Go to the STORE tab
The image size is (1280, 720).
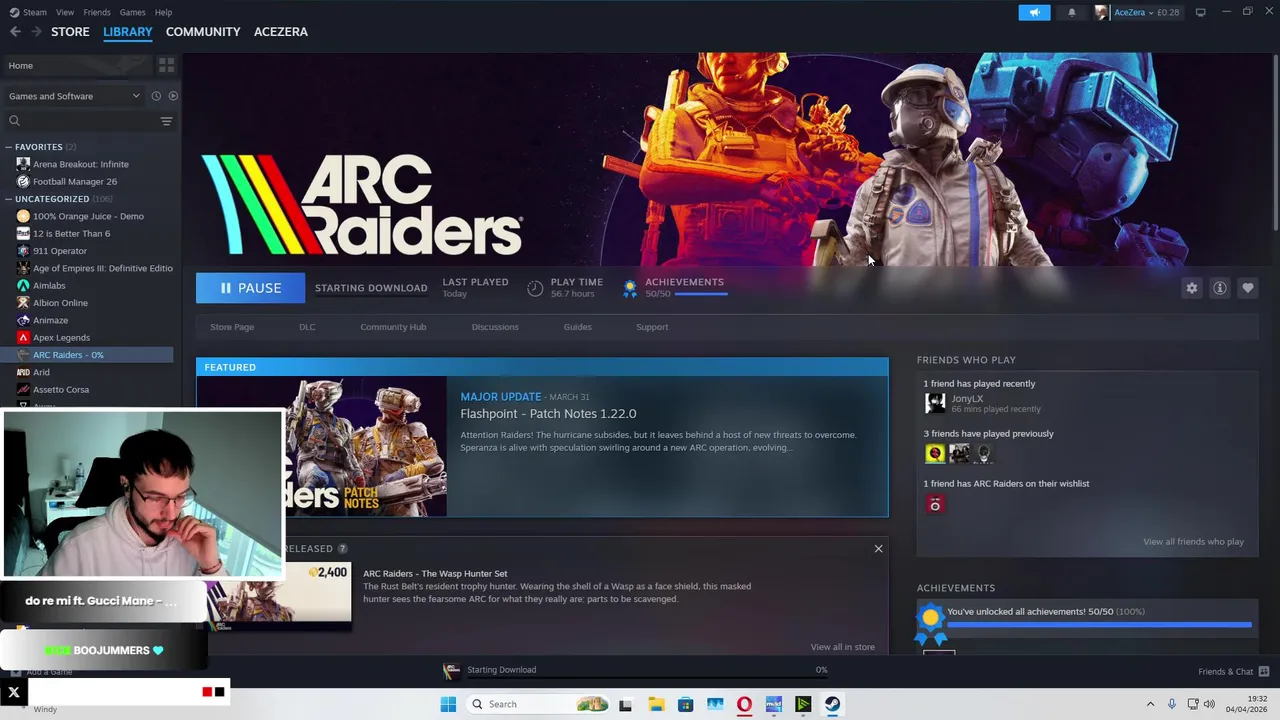pos(70,32)
